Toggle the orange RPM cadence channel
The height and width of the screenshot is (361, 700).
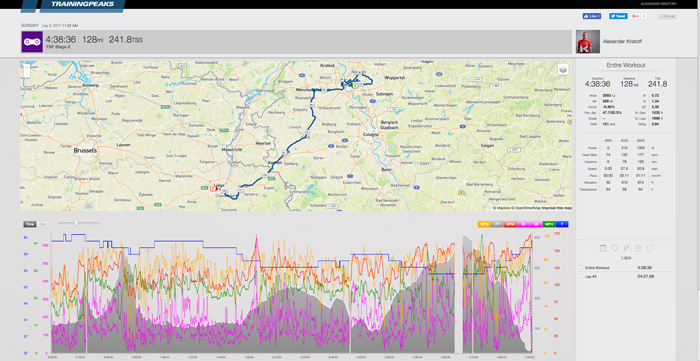[x=484, y=224]
